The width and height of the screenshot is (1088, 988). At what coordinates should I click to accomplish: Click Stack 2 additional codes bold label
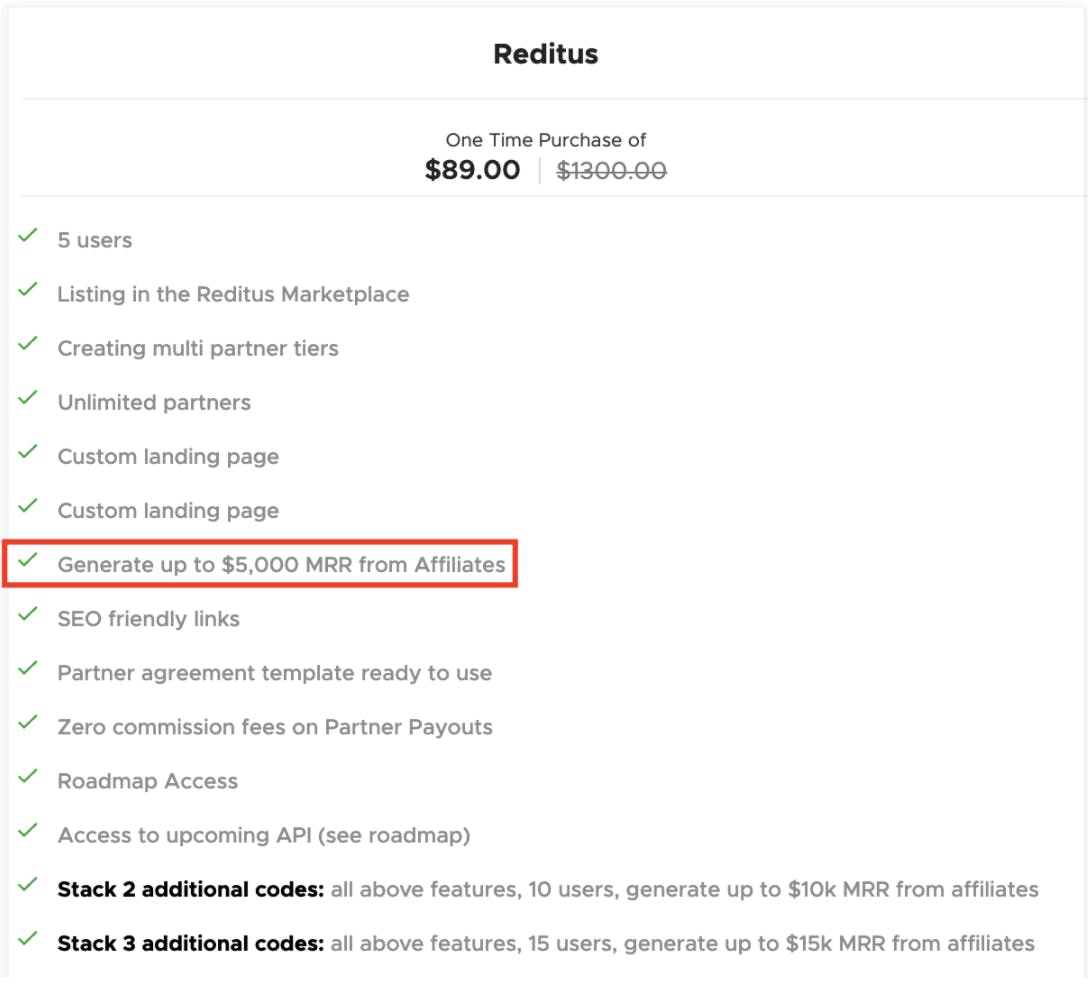click(191, 889)
